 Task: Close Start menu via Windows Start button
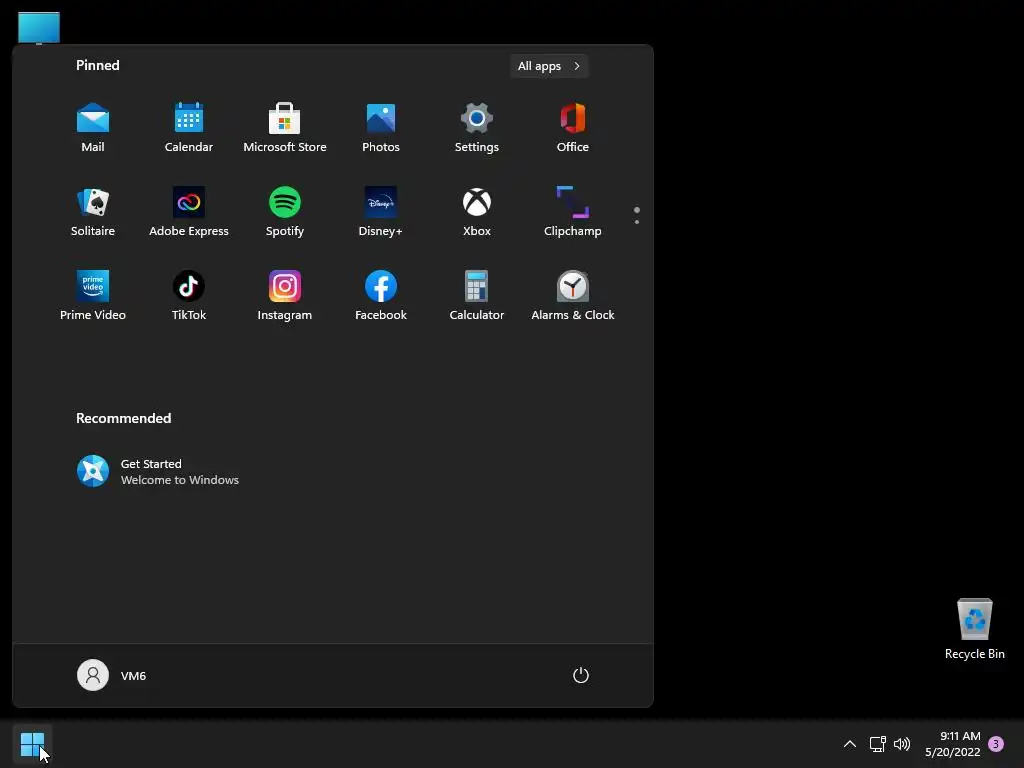click(x=32, y=744)
